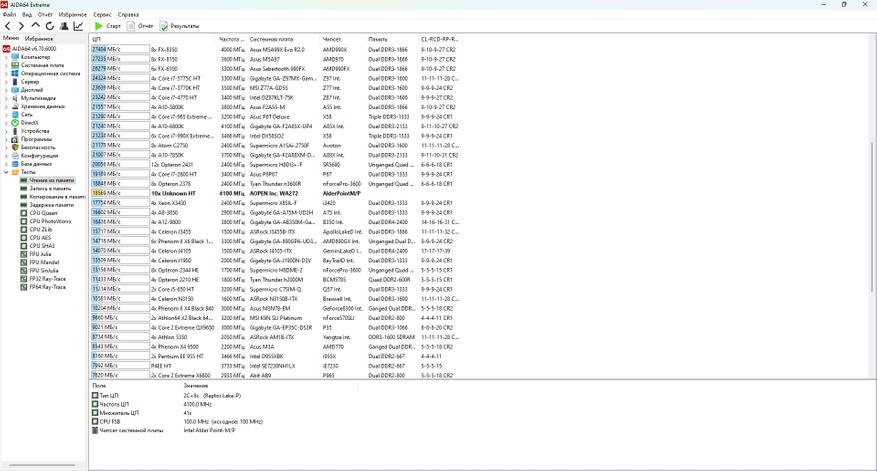Viewport: 877px width, 471px height.
Task: Expand the Сеть node chevron
Action: pyautogui.click(x=6, y=114)
